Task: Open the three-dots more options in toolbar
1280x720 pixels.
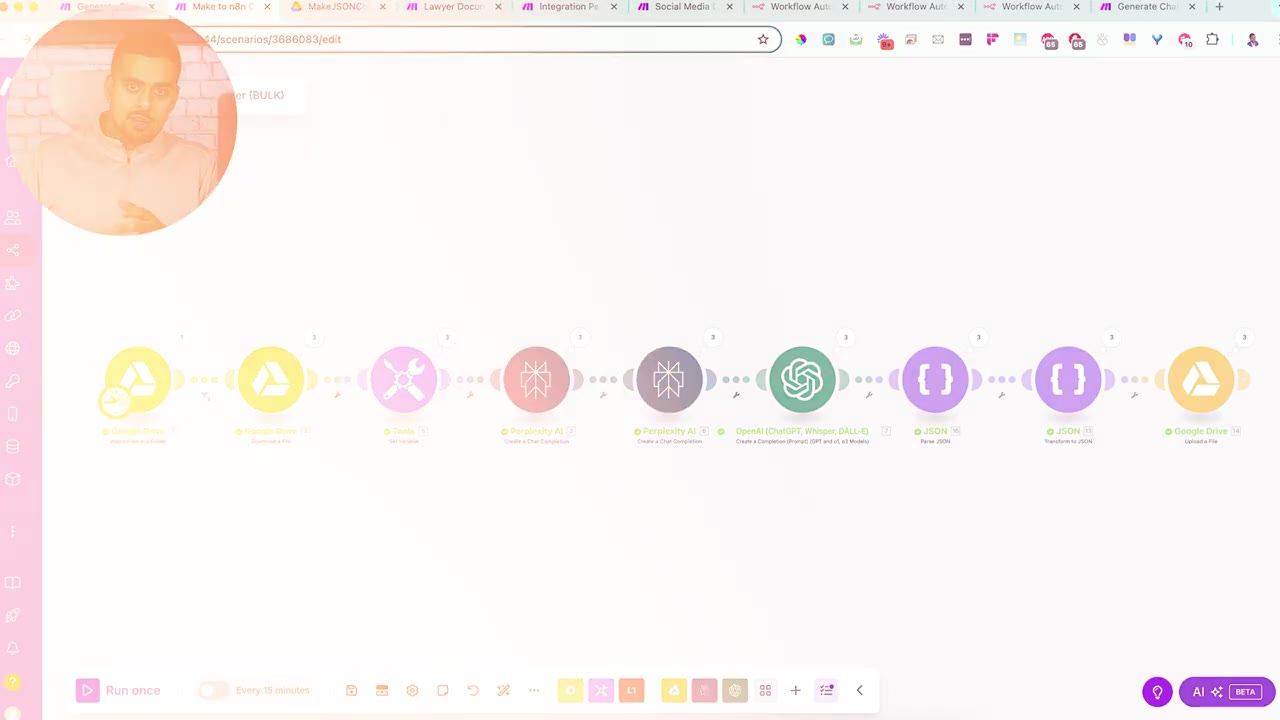Action: (x=534, y=690)
